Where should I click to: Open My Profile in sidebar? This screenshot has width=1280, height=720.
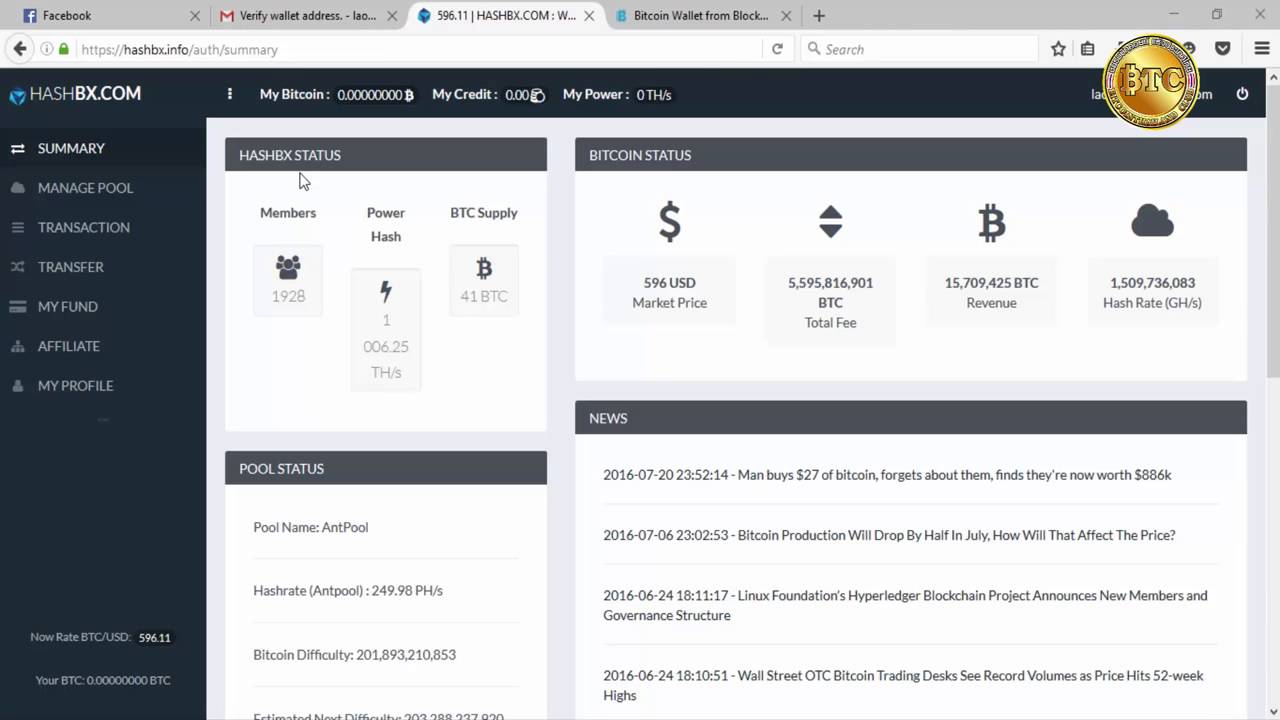[76, 385]
